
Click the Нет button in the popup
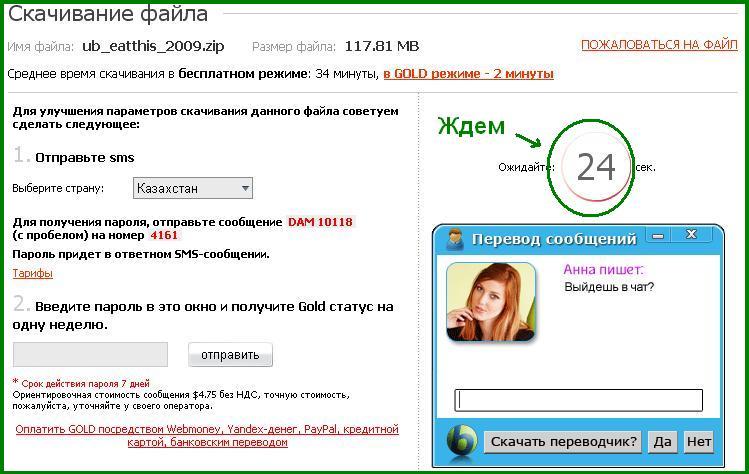698,441
